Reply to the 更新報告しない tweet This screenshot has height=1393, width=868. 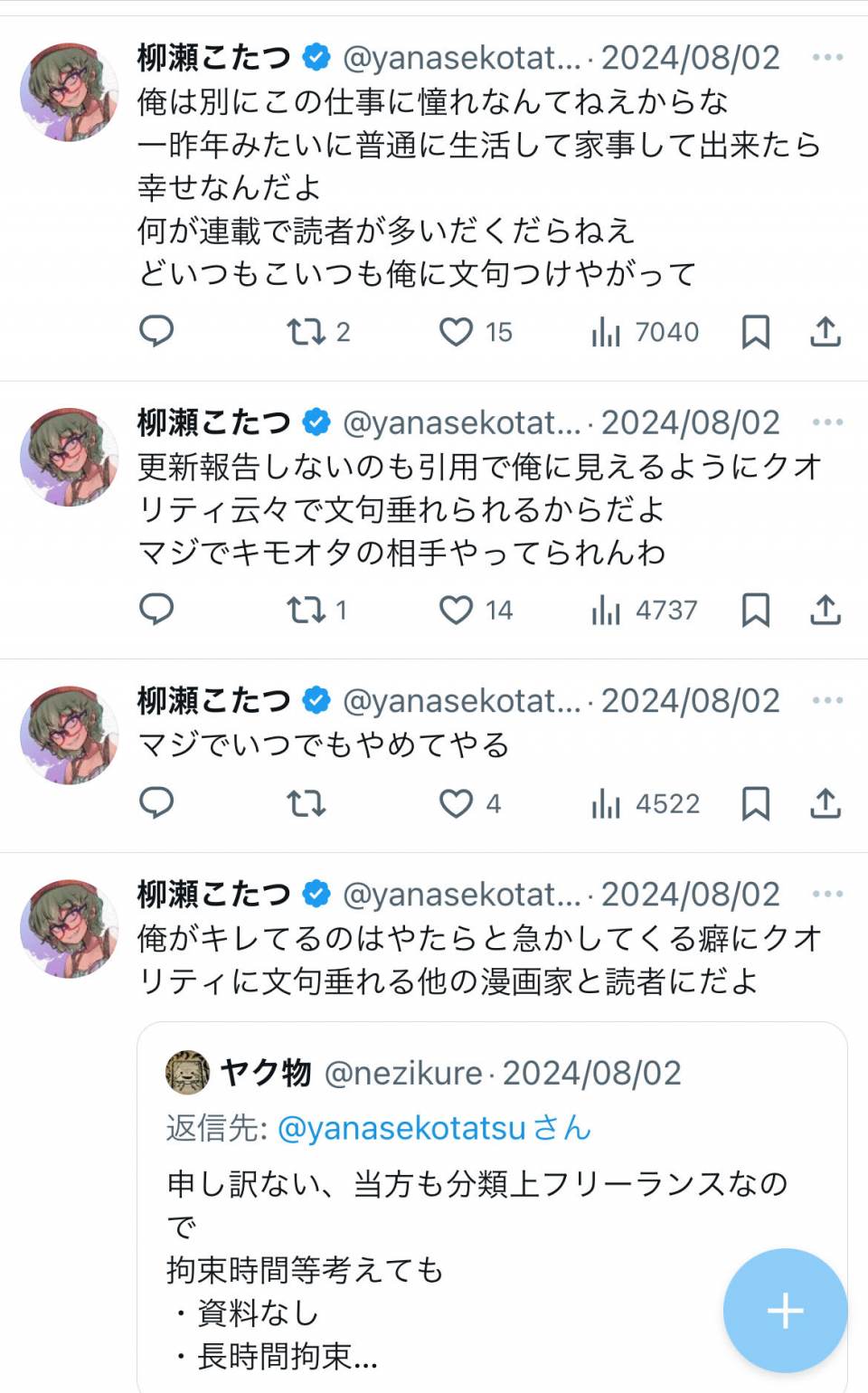point(156,610)
